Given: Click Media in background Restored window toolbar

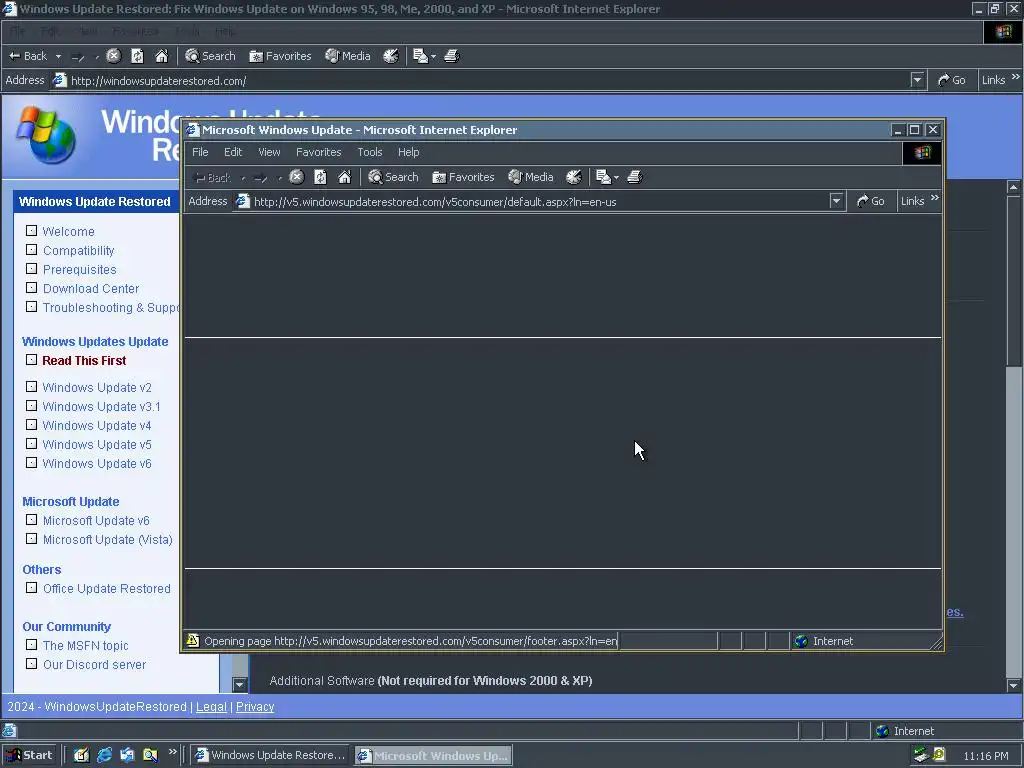Looking at the screenshot, I should pyautogui.click(x=348, y=56).
